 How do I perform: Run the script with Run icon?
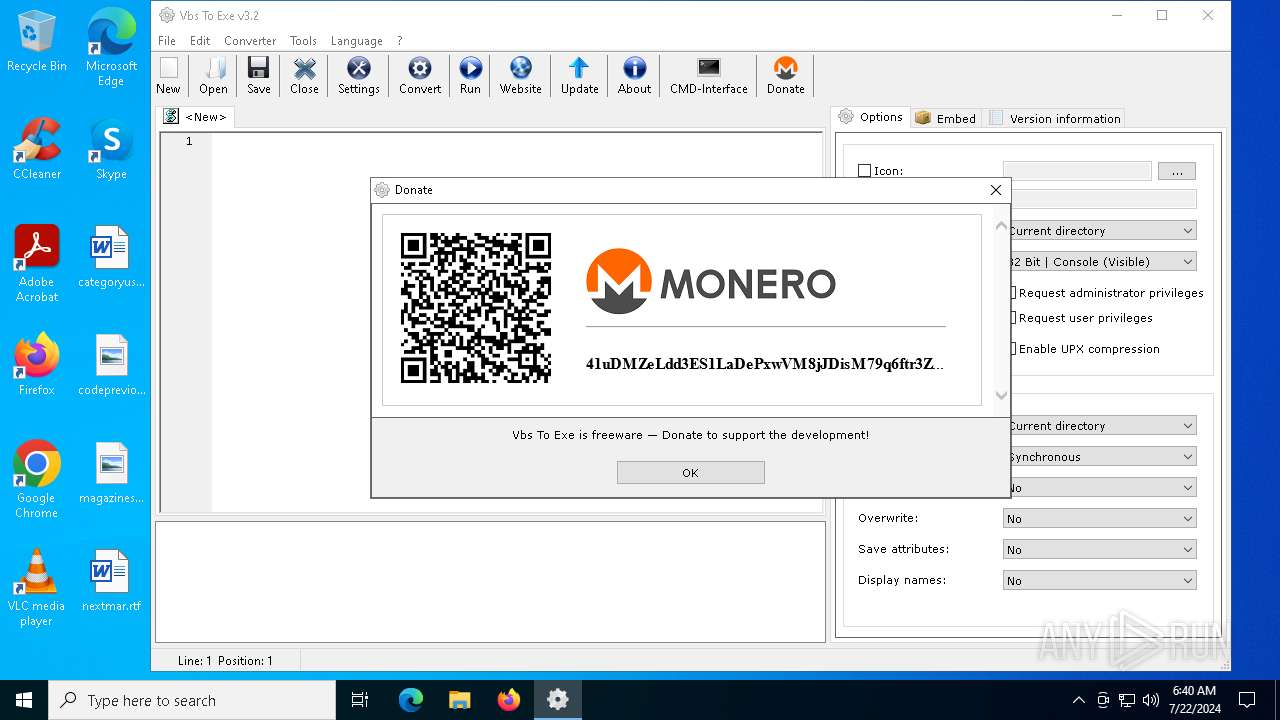tap(470, 76)
